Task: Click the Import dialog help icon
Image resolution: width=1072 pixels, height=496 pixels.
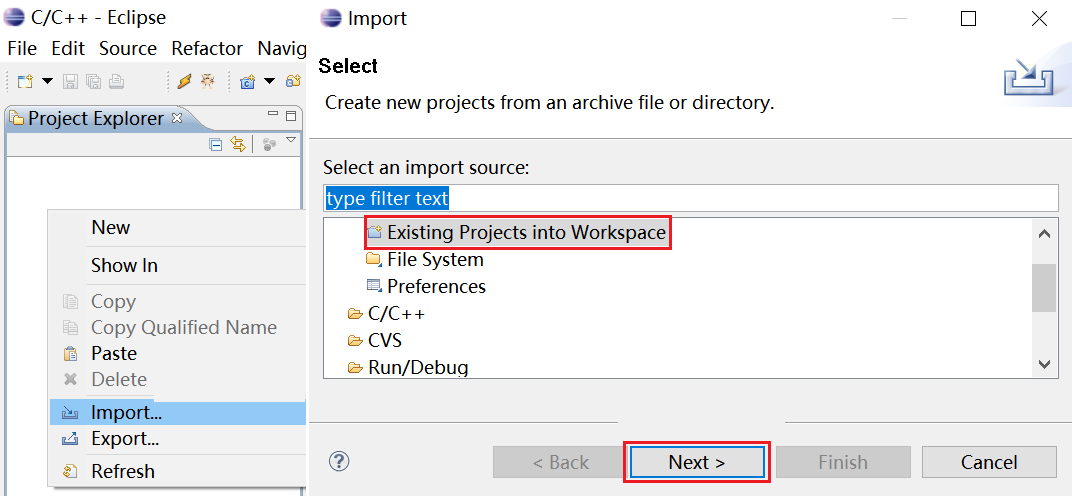Action: [x=339, y=461]
